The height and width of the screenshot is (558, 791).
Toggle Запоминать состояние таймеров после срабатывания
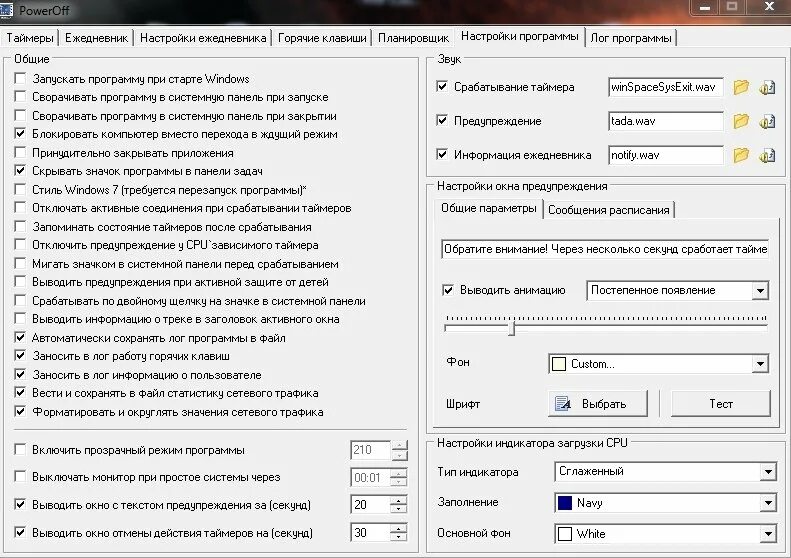[20, 227]
